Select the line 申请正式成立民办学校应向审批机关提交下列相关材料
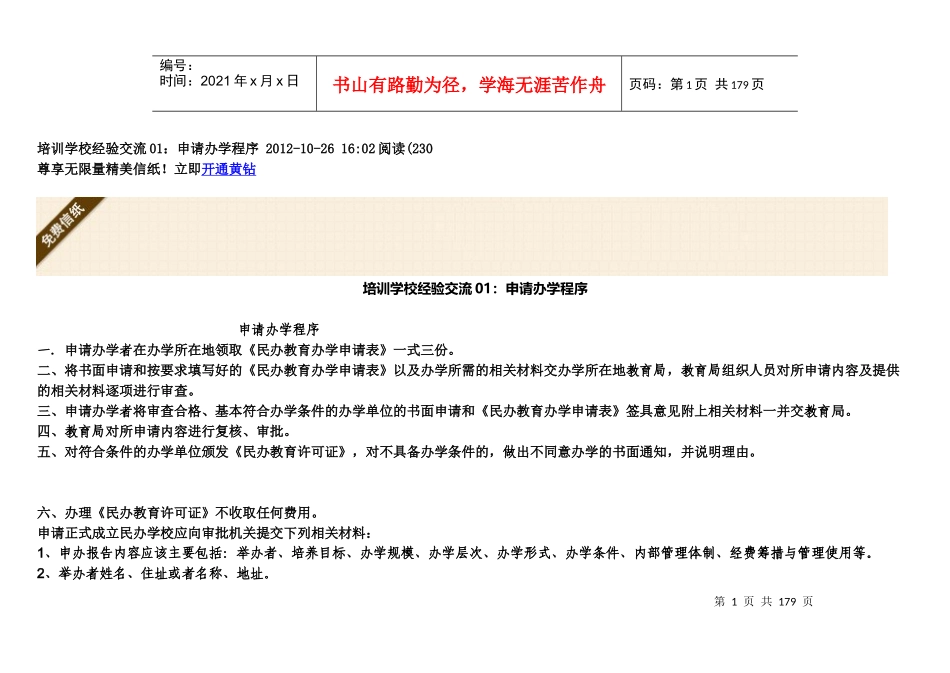Screen dimensions: 950x673 (205, 533)
